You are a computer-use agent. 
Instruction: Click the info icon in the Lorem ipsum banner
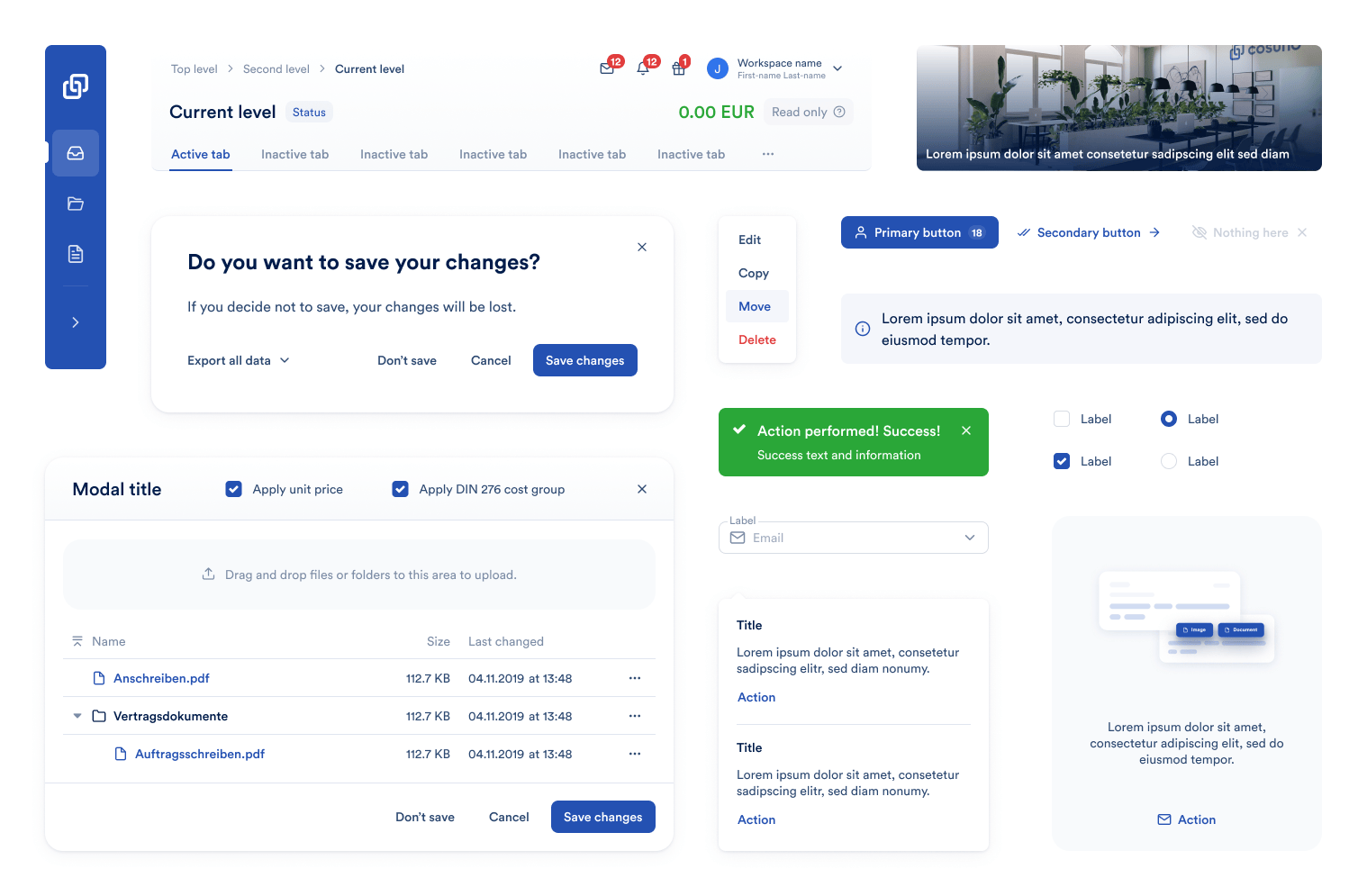[862, 329]
